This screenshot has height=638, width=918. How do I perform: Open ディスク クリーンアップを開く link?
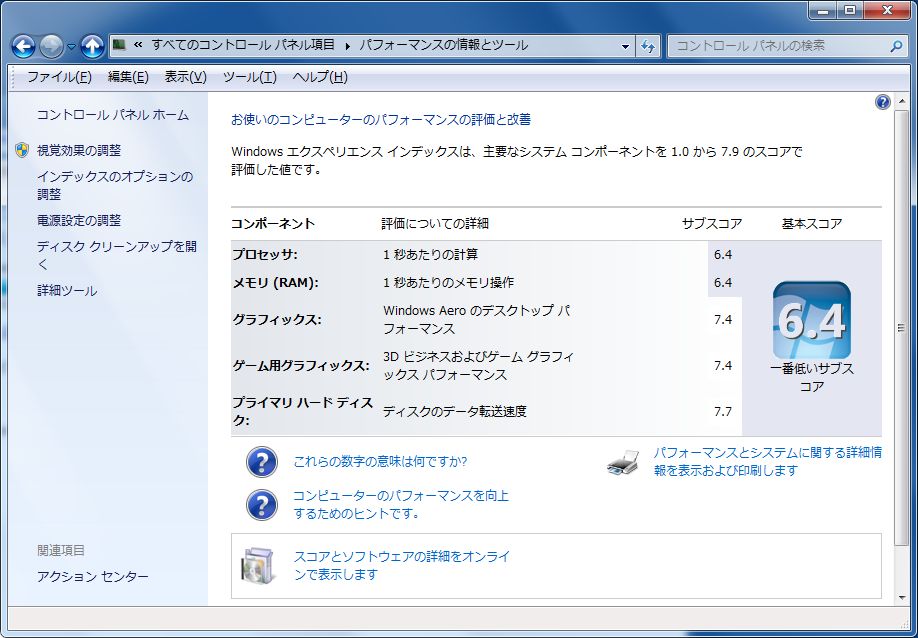pyautogui.click(x=117, y=255)
